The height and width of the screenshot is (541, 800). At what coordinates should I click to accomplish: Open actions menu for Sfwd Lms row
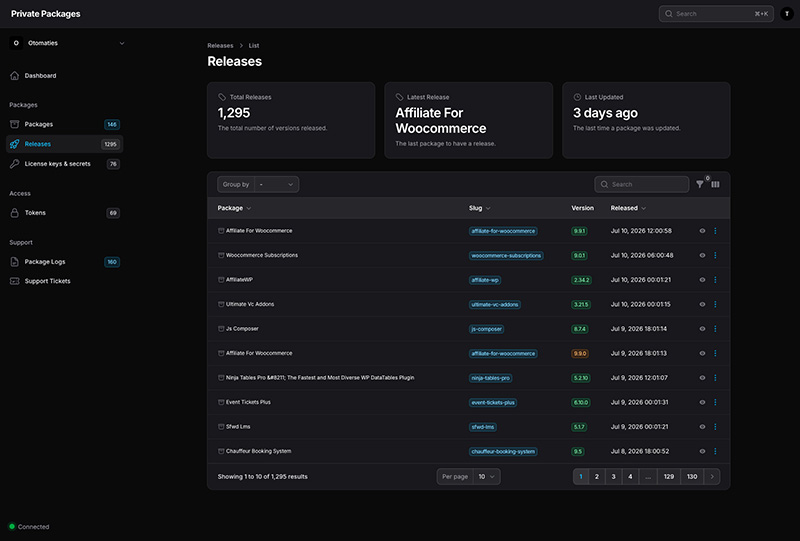click(x=715, y=427)
